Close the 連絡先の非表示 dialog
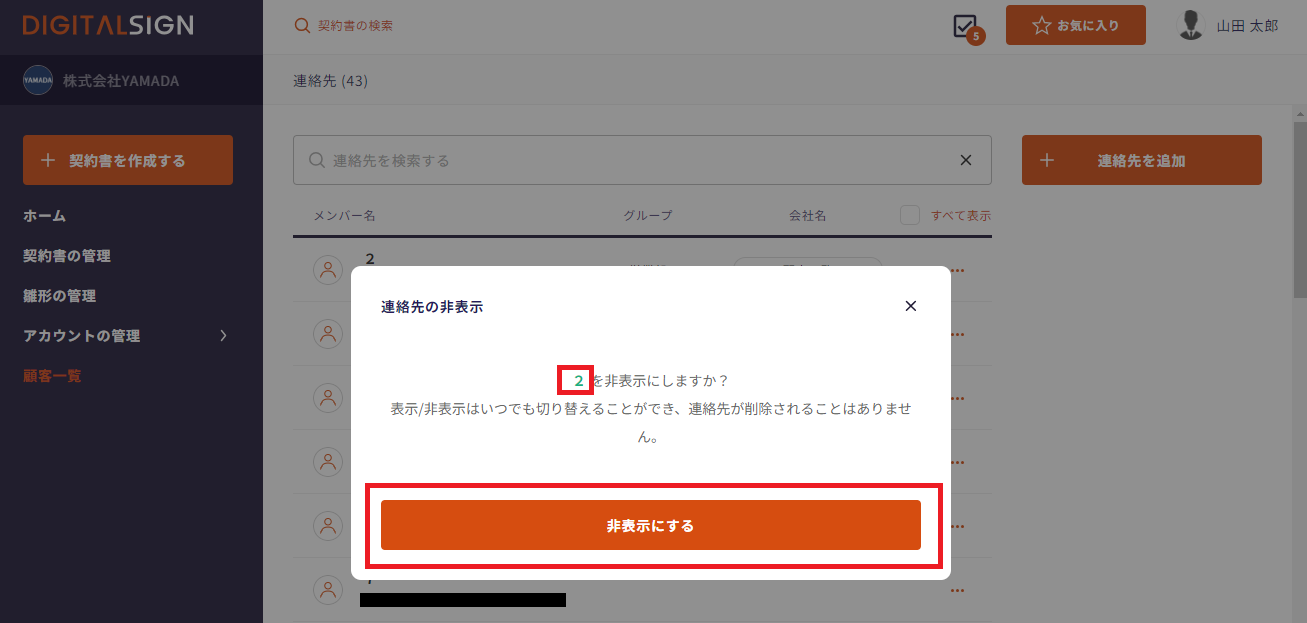This screenshot has height=623, width=1307. pyautogui.click(x=910, y=306)
